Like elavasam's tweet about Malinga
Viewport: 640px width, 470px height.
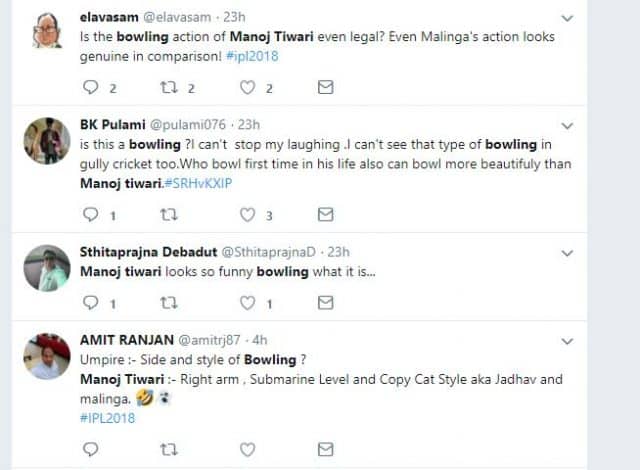click(247, 88)
